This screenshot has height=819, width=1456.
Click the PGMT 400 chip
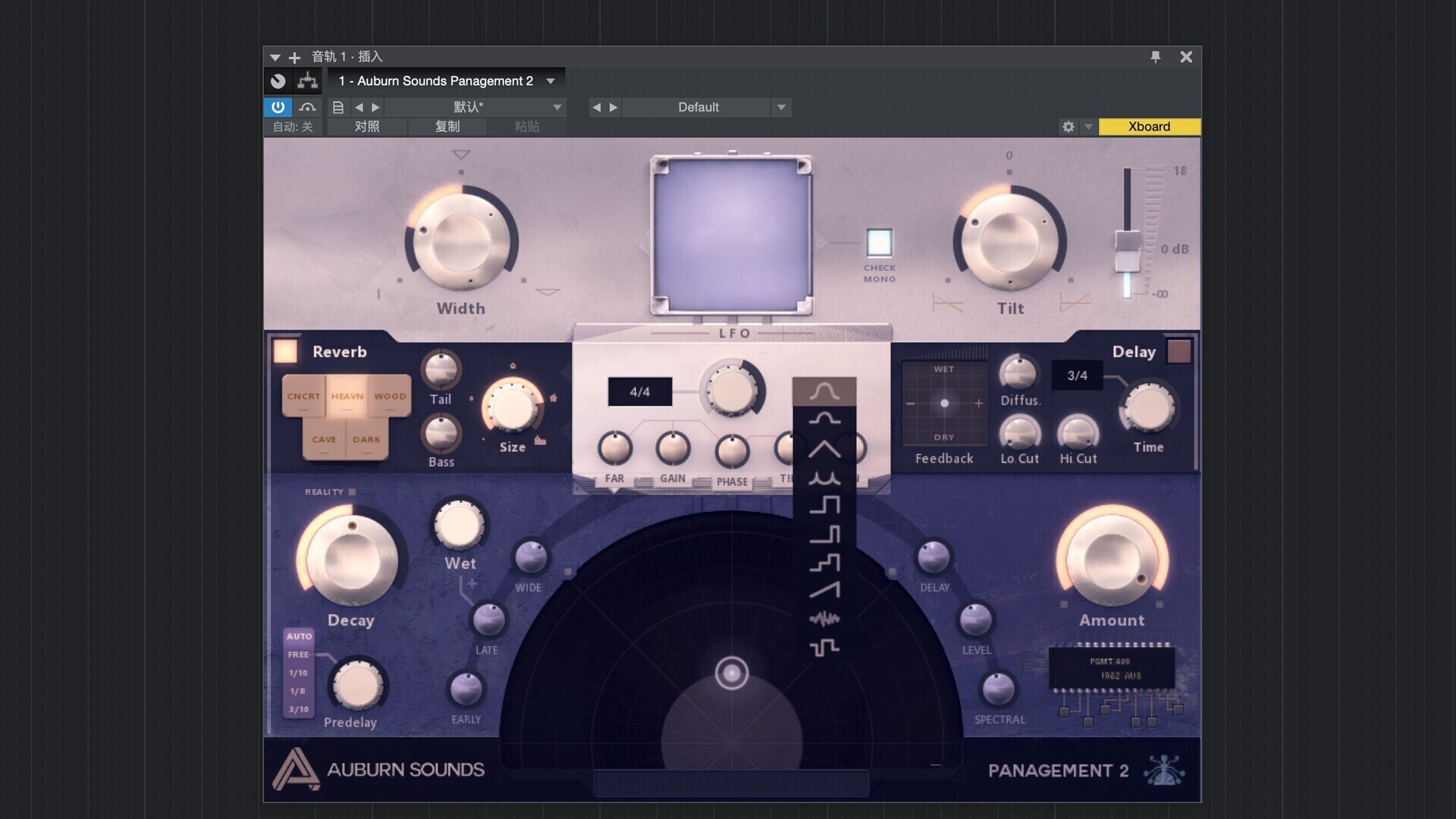click(1111, 668)
